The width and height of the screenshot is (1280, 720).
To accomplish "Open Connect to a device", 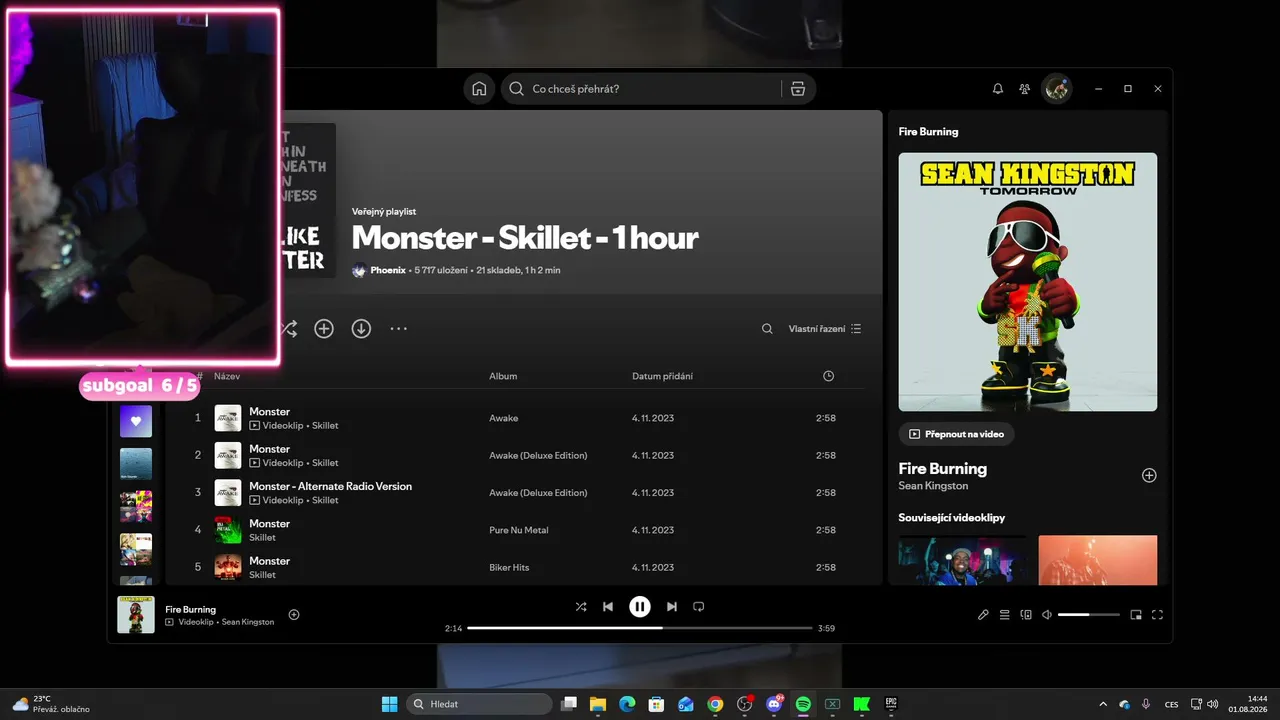I will [x=1026, y=615].
